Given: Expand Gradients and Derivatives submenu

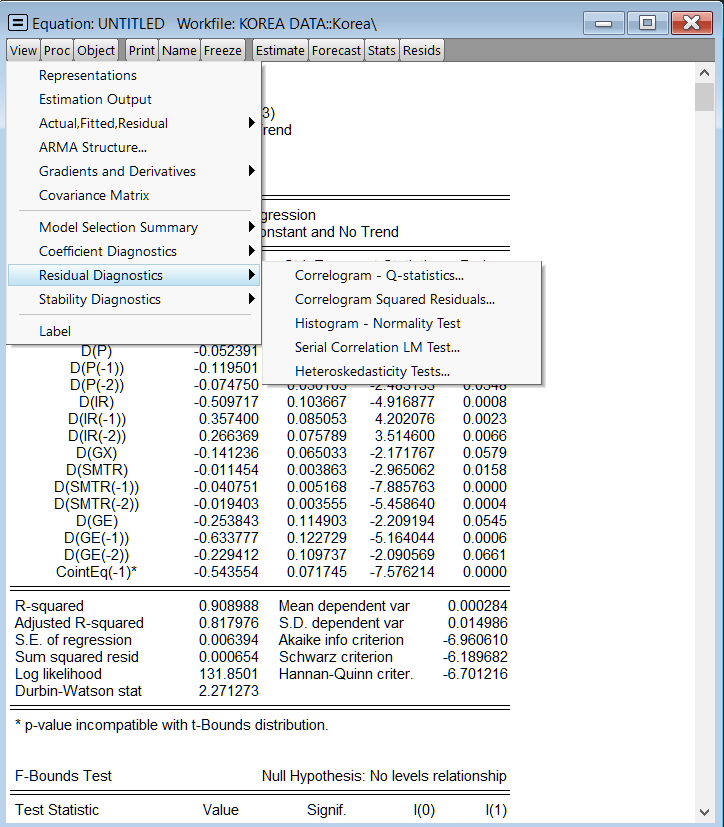Looking at the screenshot, I should 117,171.
